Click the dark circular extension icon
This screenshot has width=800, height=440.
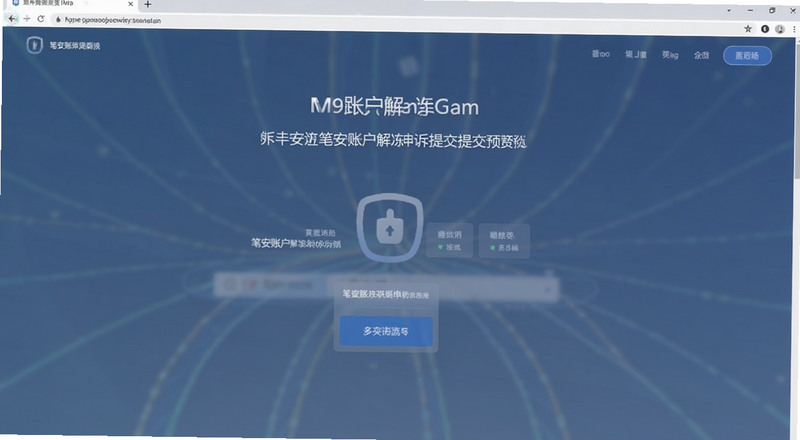[x=765, y=29]
